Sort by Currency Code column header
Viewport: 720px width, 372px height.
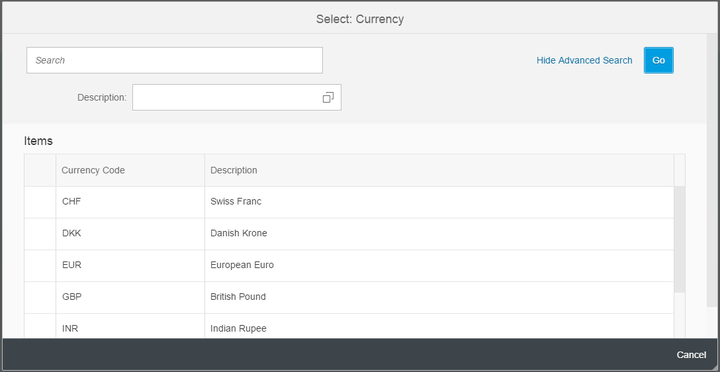click(x=130, y=170)
